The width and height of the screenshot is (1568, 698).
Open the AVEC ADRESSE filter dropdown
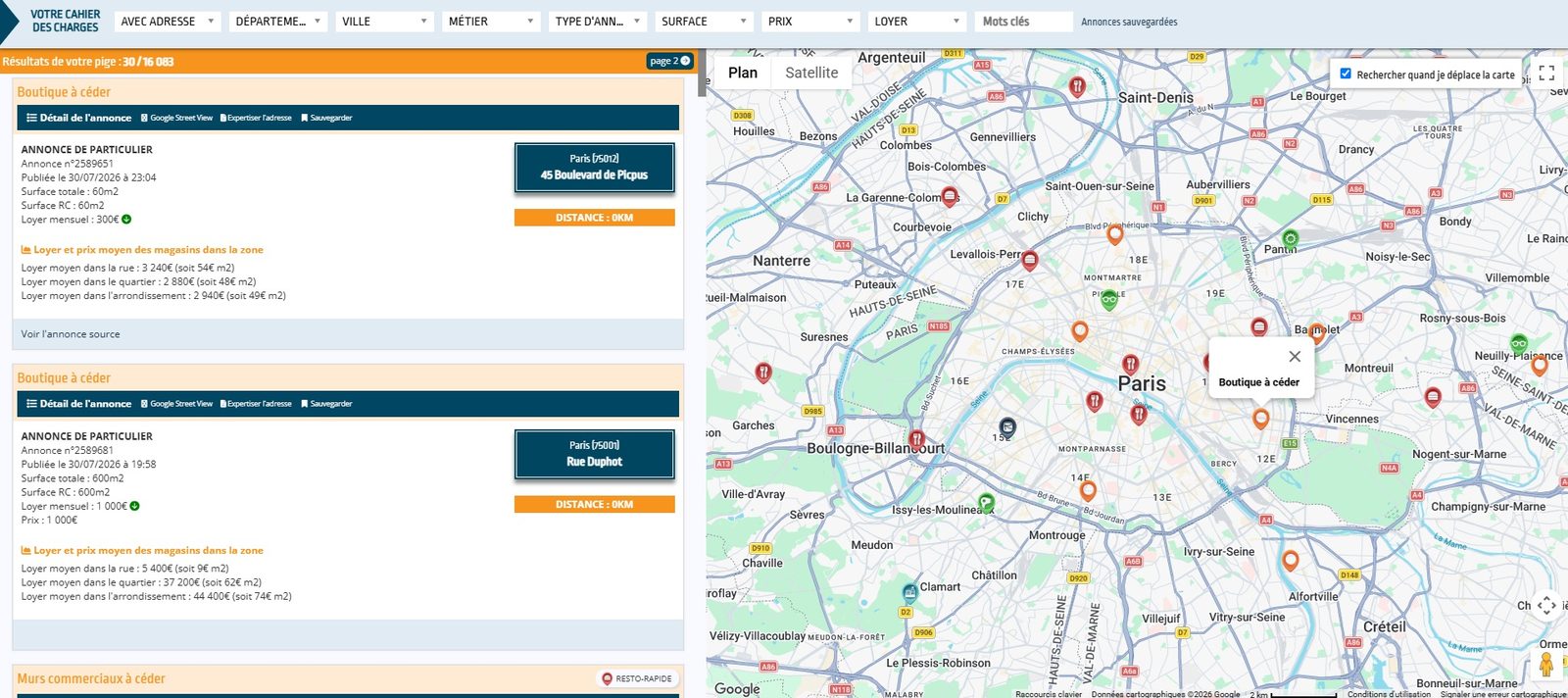click(x=168, y=21)
